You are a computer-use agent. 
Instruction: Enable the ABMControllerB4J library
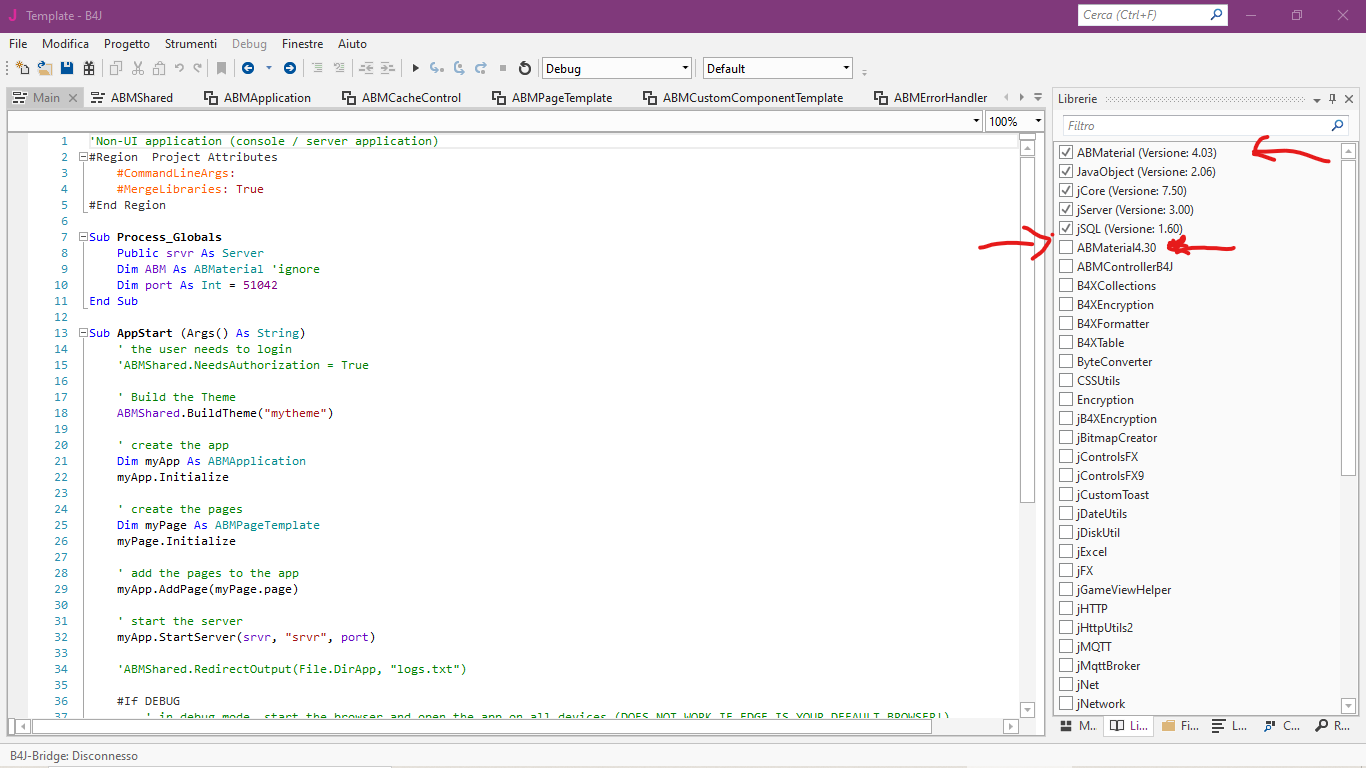[1066, 267]
